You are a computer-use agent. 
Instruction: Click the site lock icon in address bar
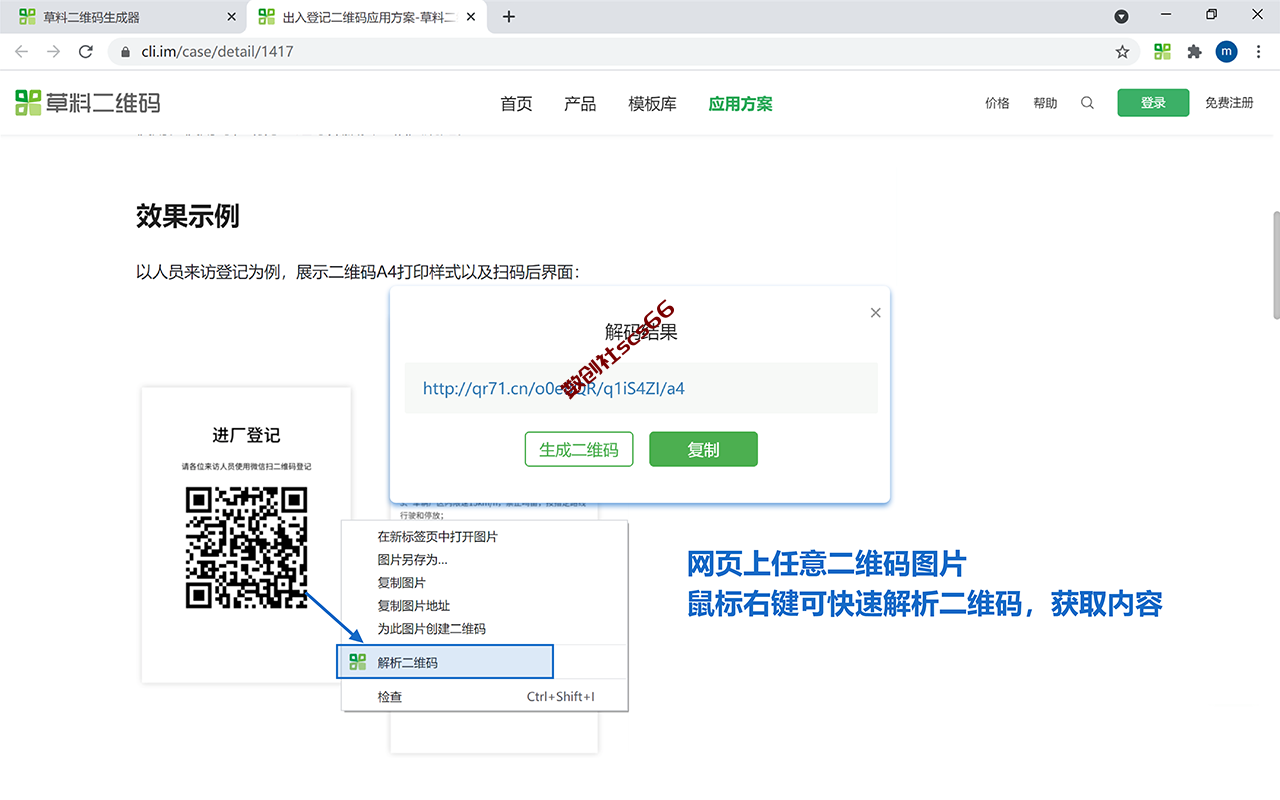pyautogui.click(x=125, y=51)
